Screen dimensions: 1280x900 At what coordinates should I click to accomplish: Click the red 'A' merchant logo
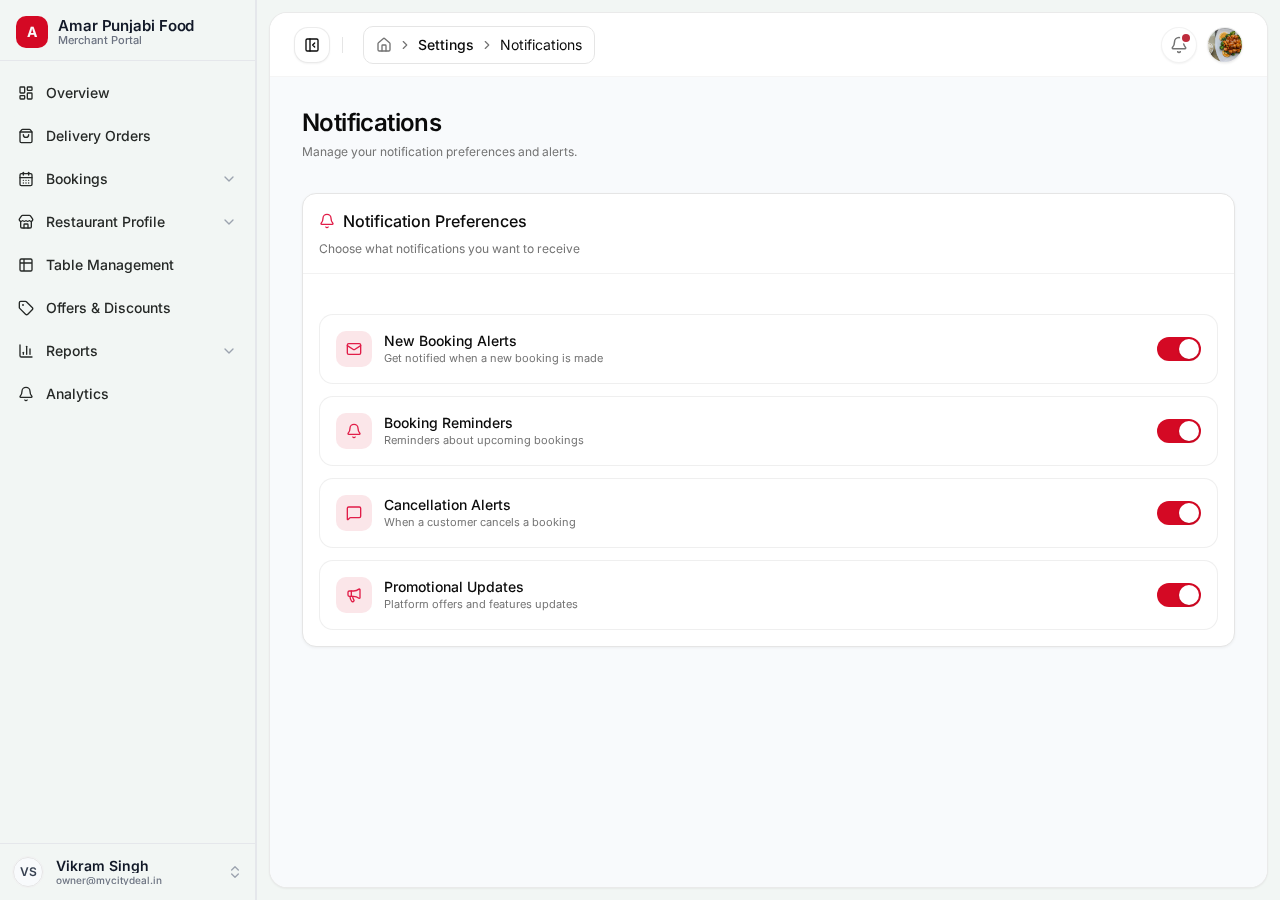[32, 32]
